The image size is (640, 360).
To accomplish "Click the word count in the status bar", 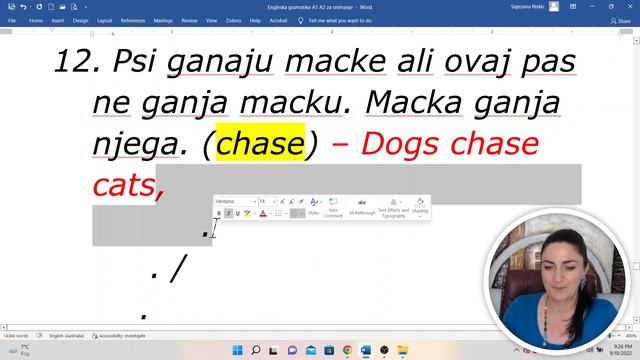I will (16, 336).
